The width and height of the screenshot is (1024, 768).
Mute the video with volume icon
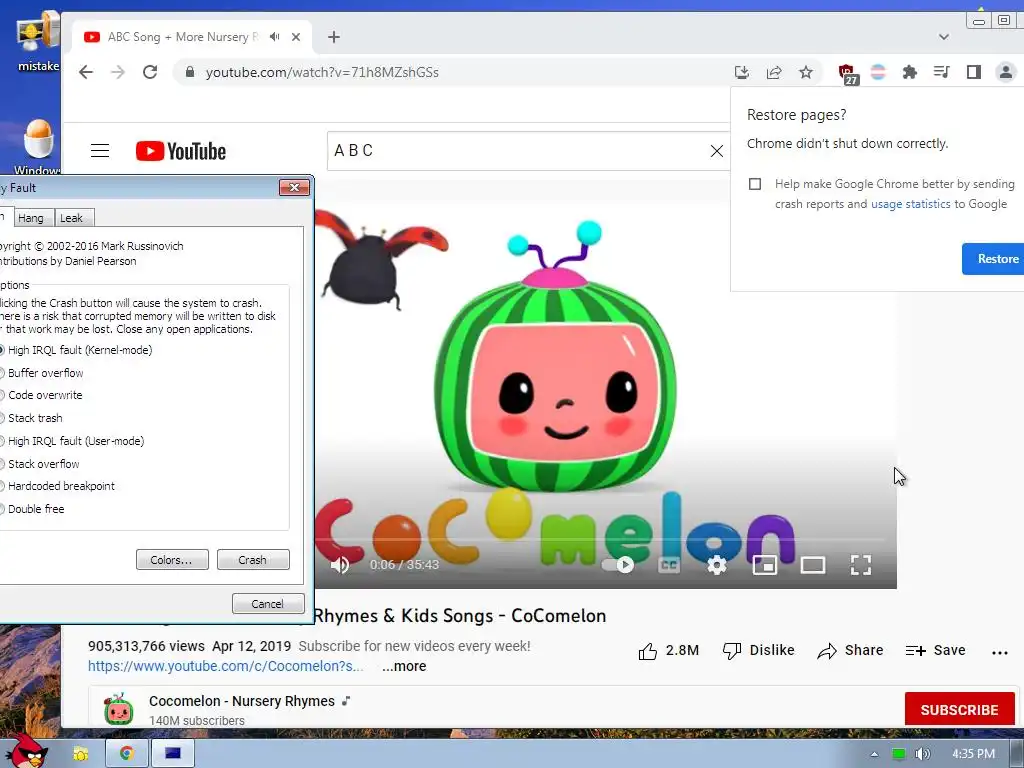point(340,565)
